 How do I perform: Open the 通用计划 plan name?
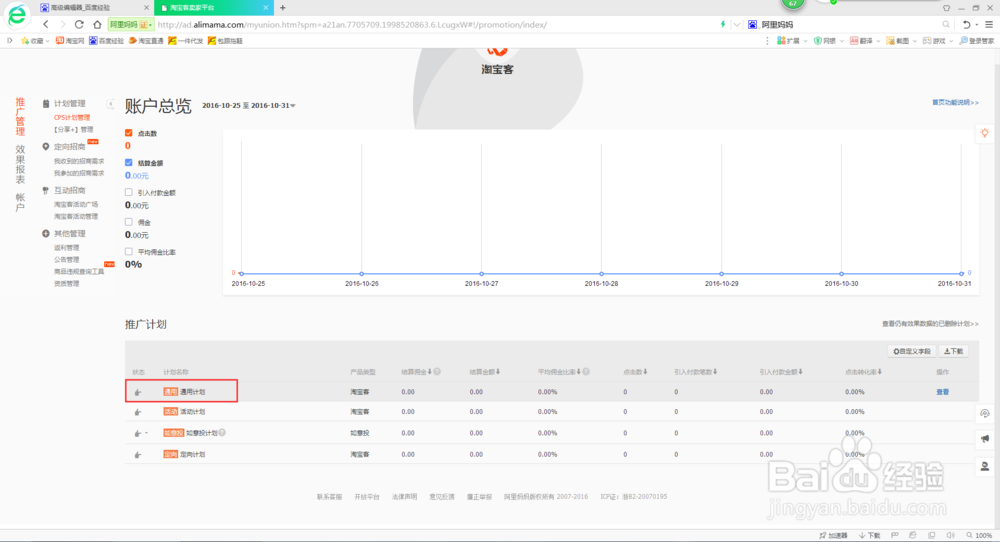pyautogui.click(x=192, y=392)
